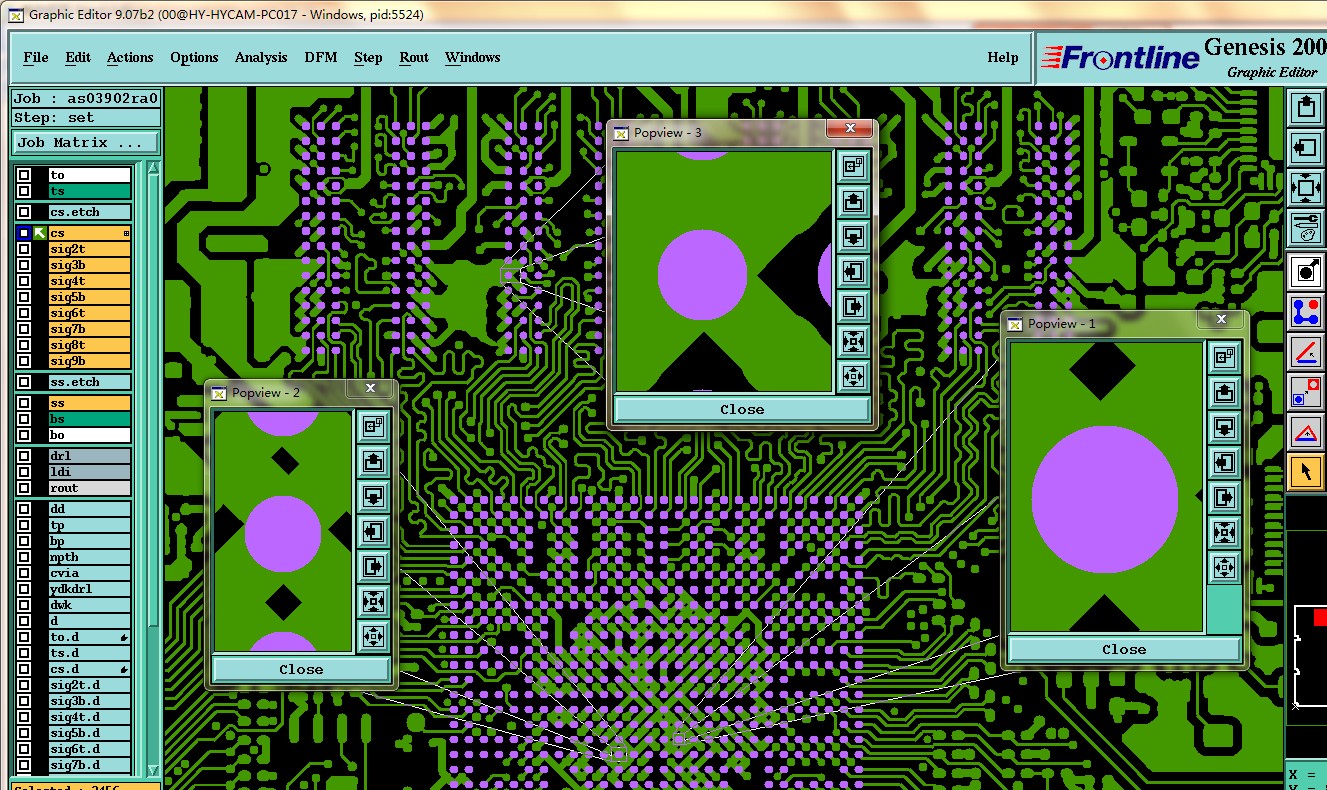Select the ydkdrl layer name
The width and height of the screenshot is (1327, 790).
(90, 589)
